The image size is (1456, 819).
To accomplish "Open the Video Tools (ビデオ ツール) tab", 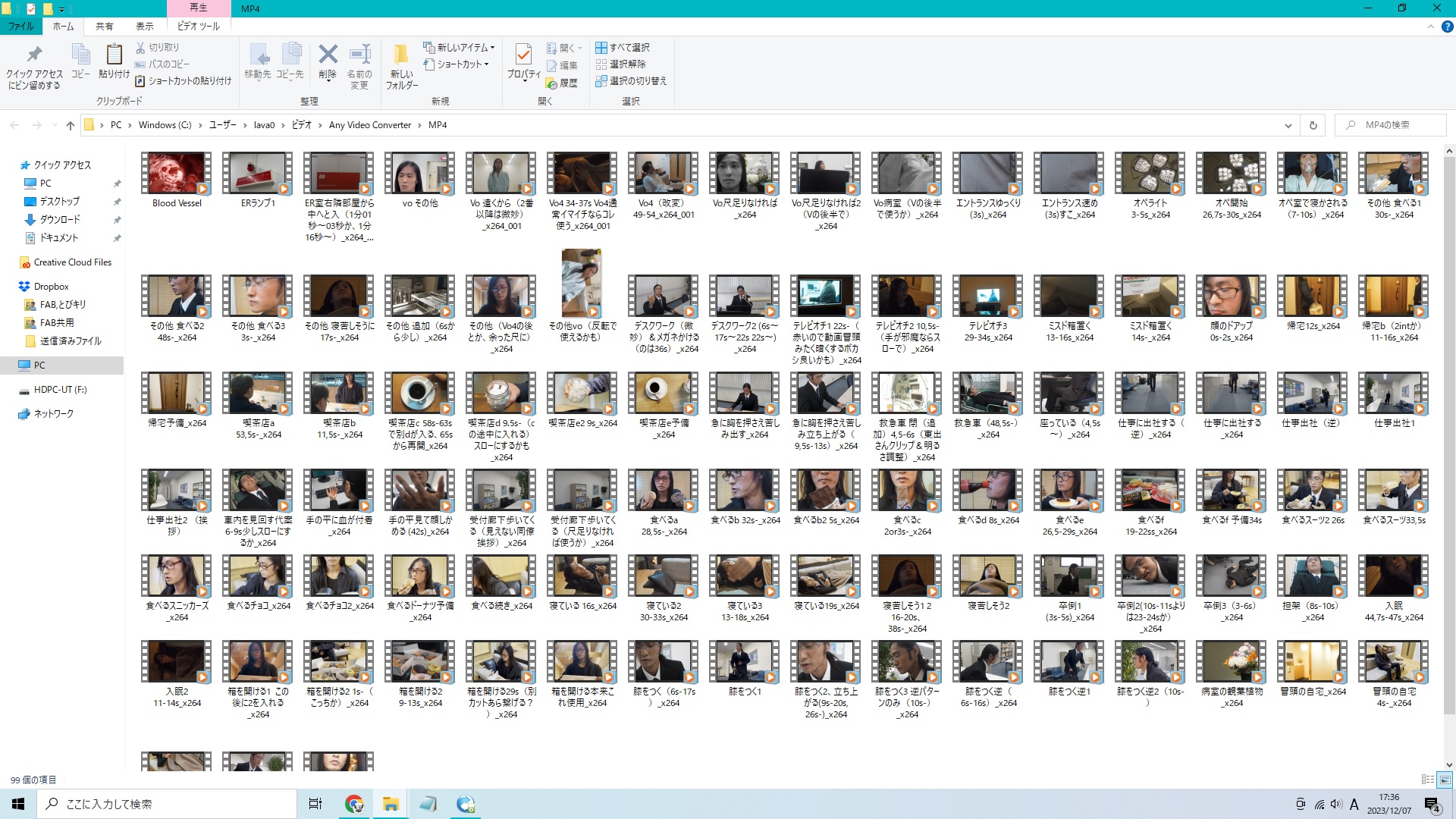I will pos(198,27).
